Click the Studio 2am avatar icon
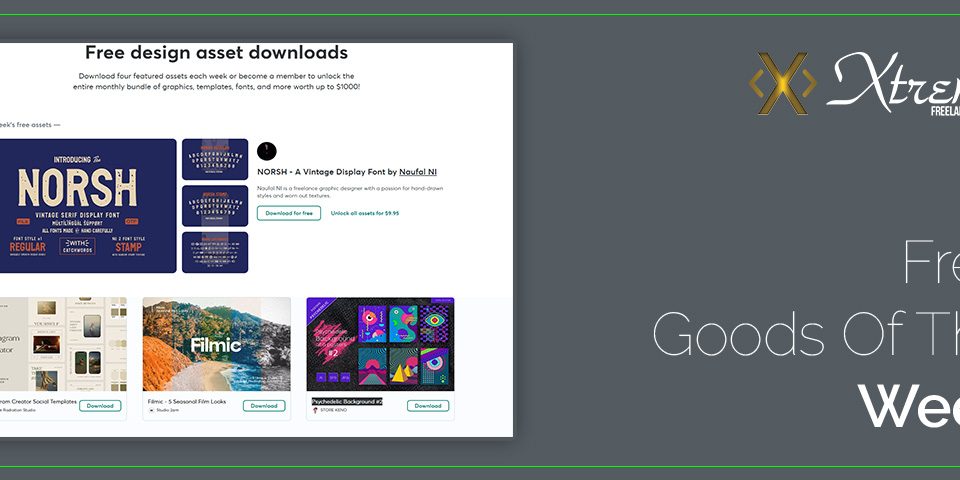 151,410
